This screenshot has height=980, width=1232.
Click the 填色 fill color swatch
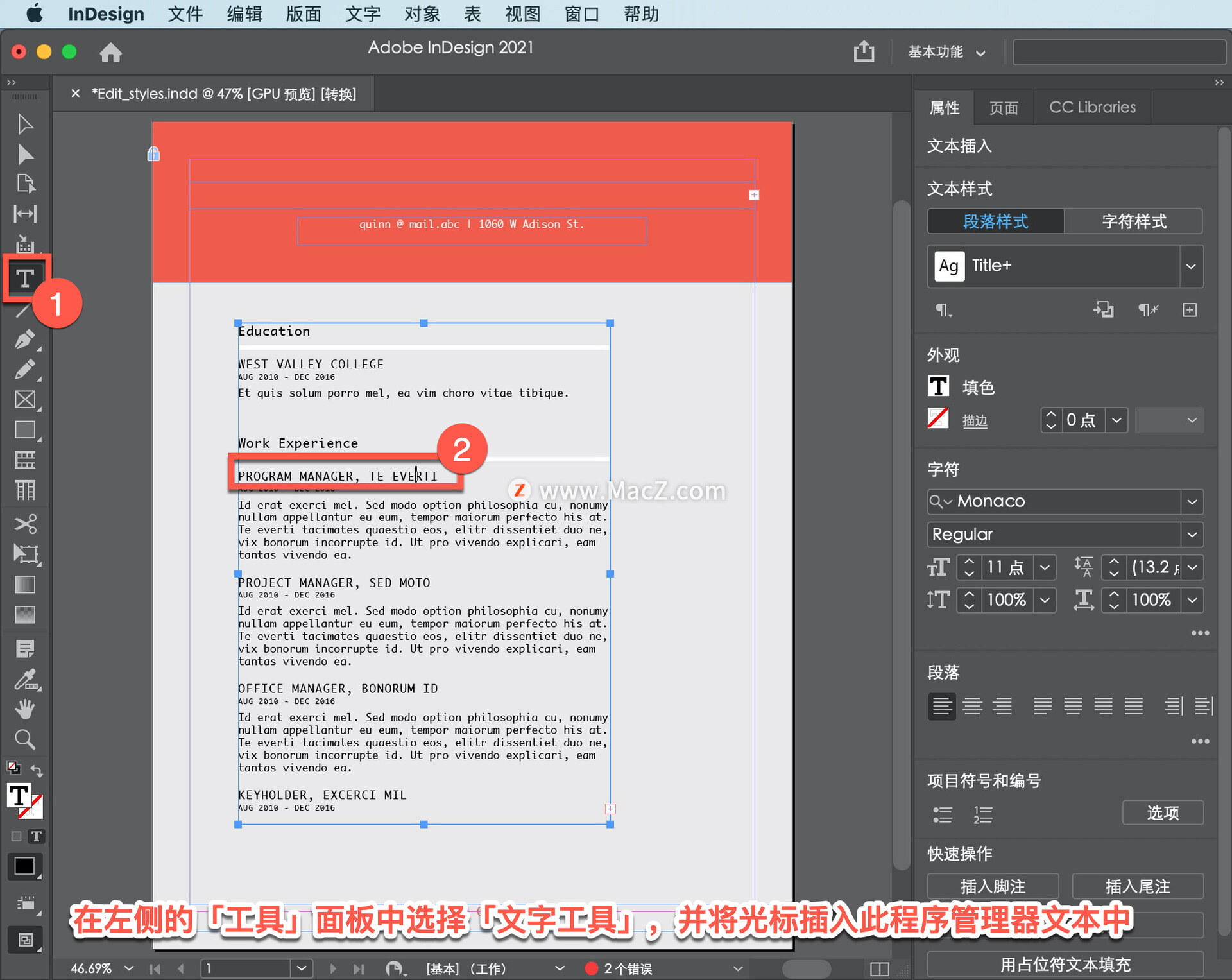pyautogui.click(x=938, y=386)
